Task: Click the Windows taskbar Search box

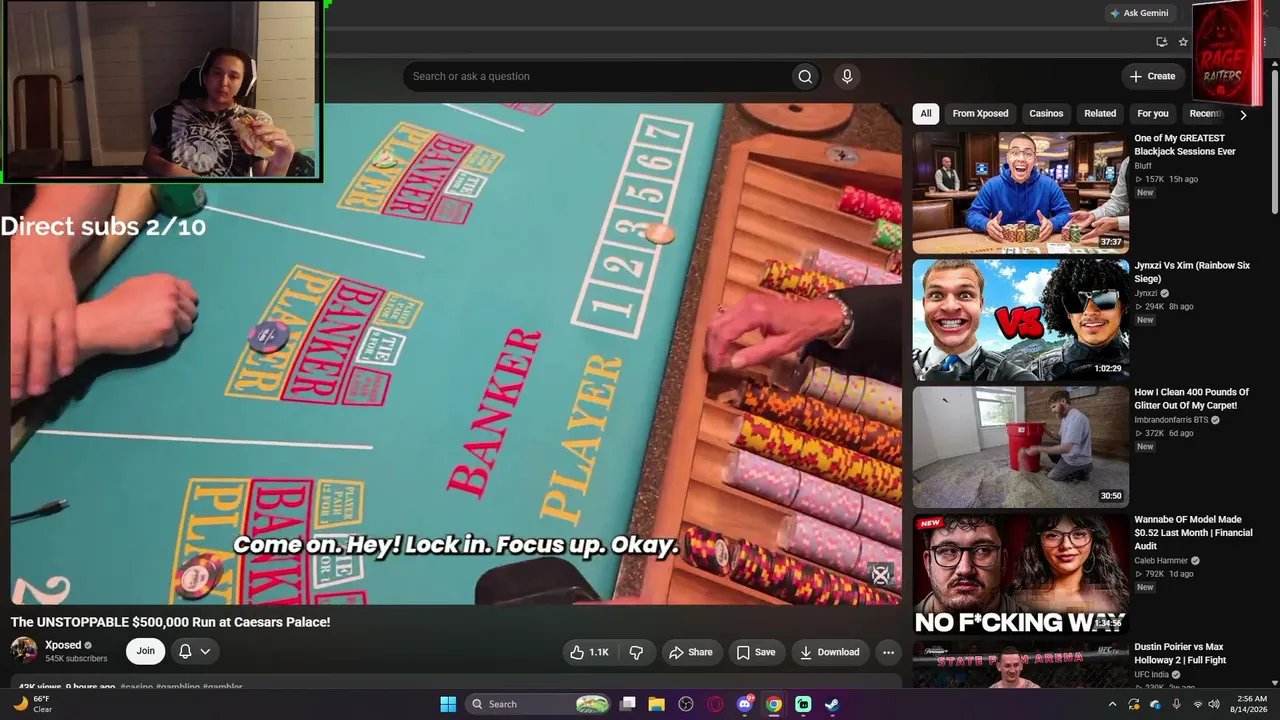Action: click(x=539, y=704)
